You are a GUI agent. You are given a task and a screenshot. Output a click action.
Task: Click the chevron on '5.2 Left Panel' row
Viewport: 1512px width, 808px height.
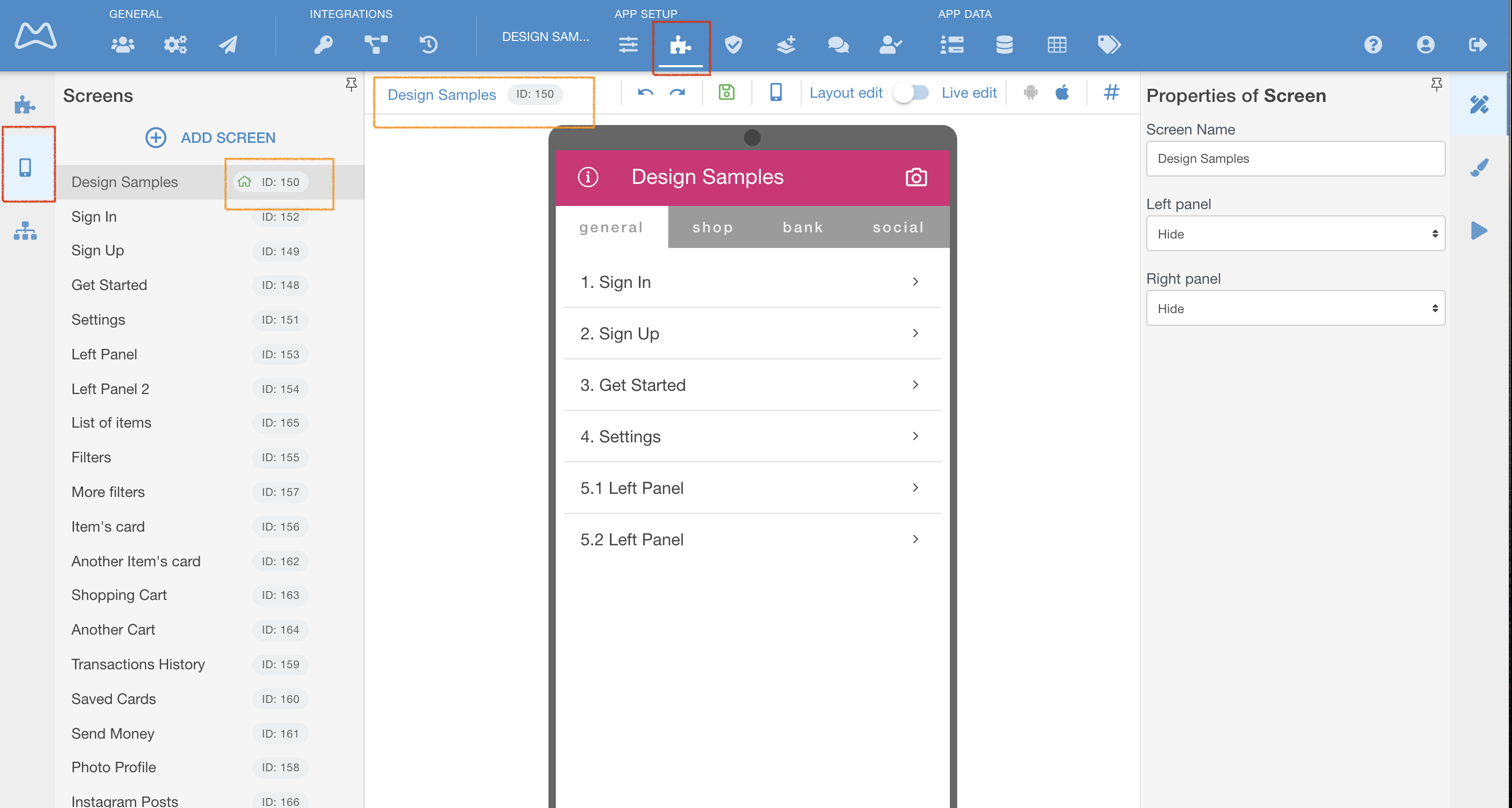916,539
